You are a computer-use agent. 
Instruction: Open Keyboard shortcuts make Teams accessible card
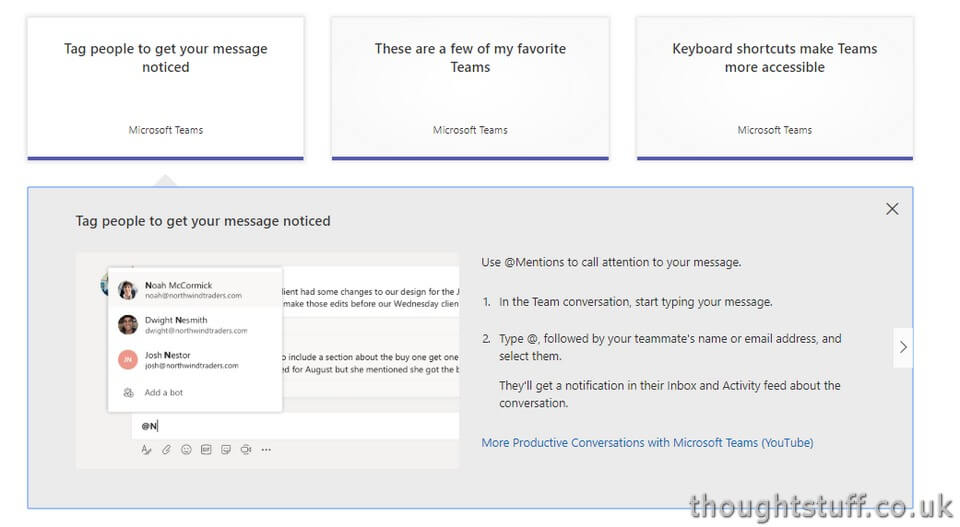pos(774,88)
